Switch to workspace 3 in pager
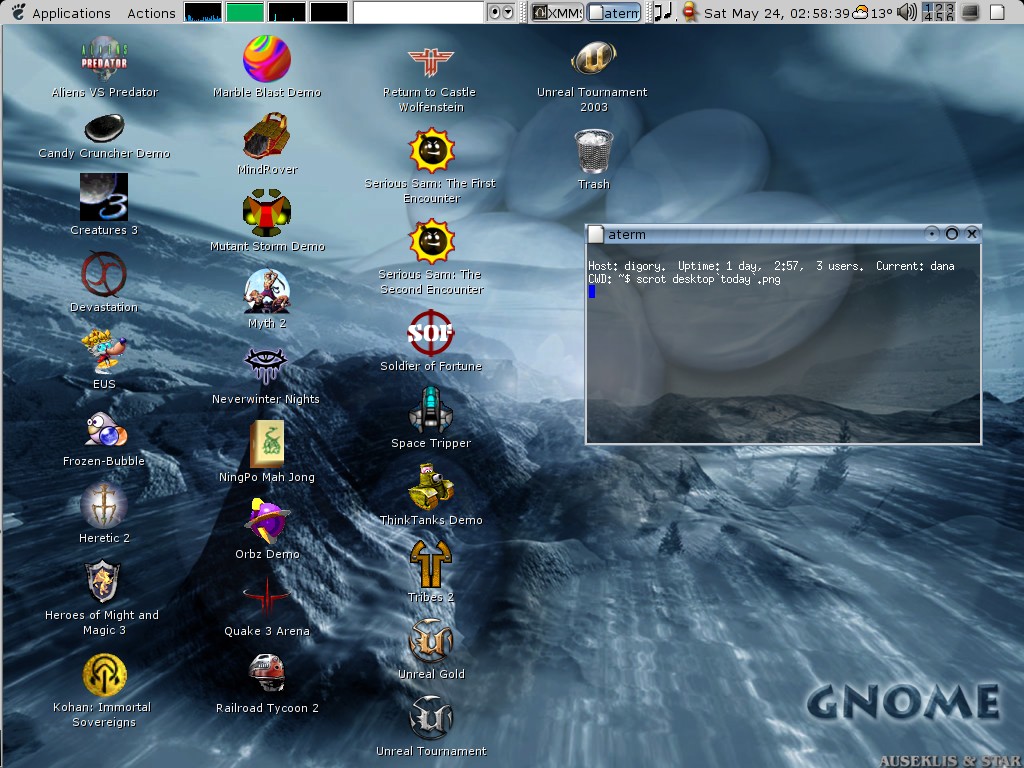Image resolution: width=1024 pixels, height=768 pixels. point(950,7)
